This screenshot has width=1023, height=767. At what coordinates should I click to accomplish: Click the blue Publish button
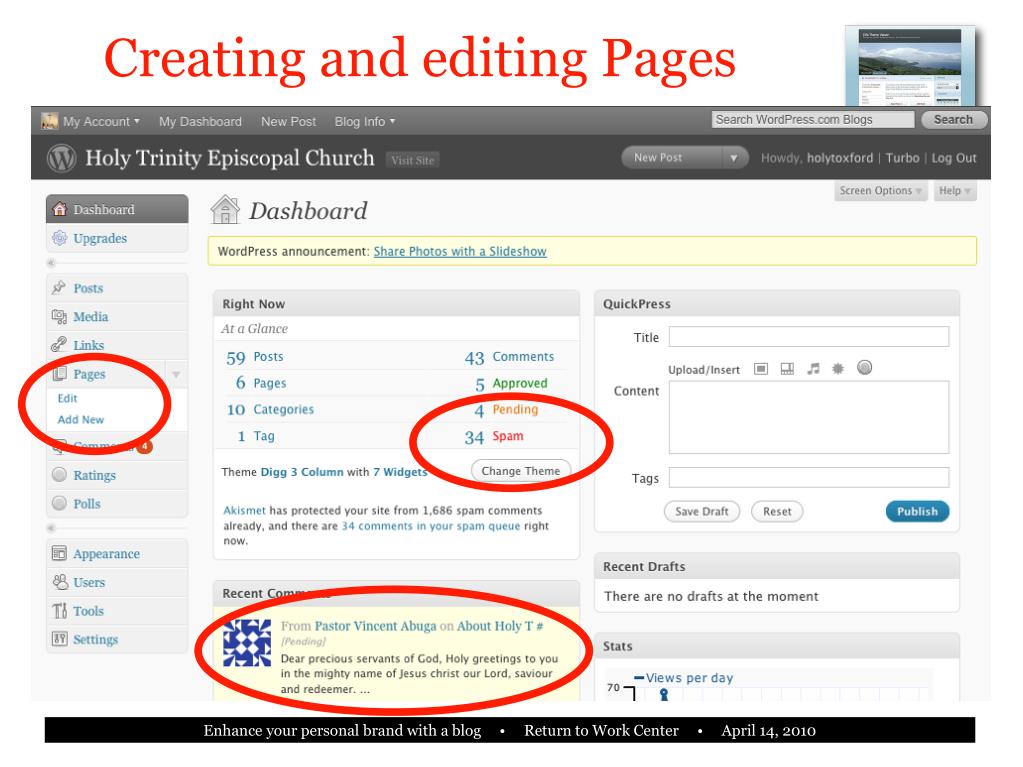coord(917,511)
